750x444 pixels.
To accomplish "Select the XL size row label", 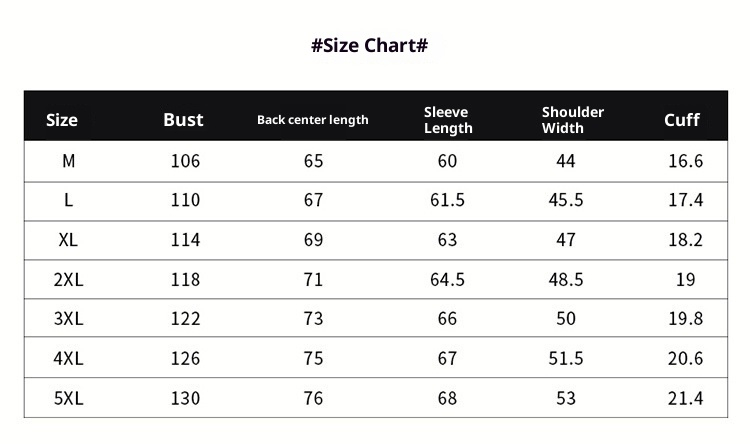I will [x=68, y=240].
